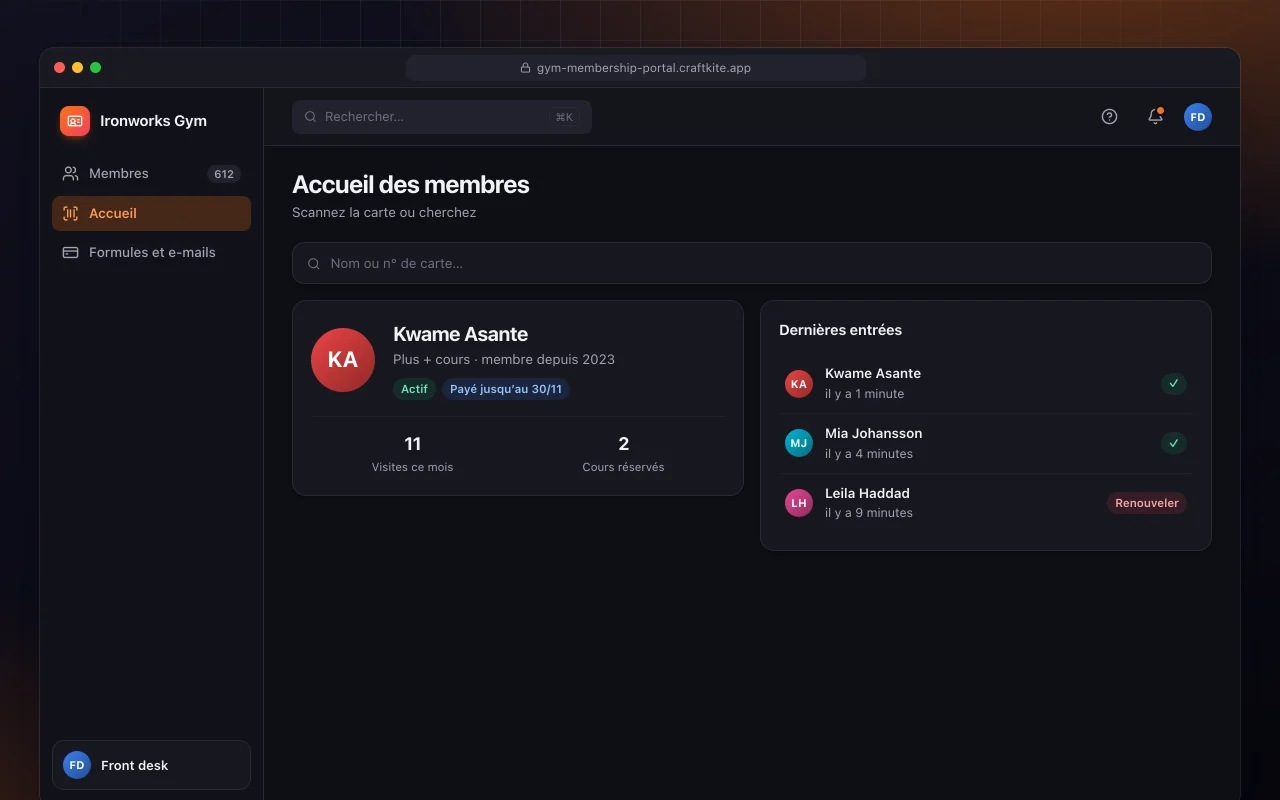
Task: Click the Ironworks Gym logo icon
Action: click(x=75, y=121)
